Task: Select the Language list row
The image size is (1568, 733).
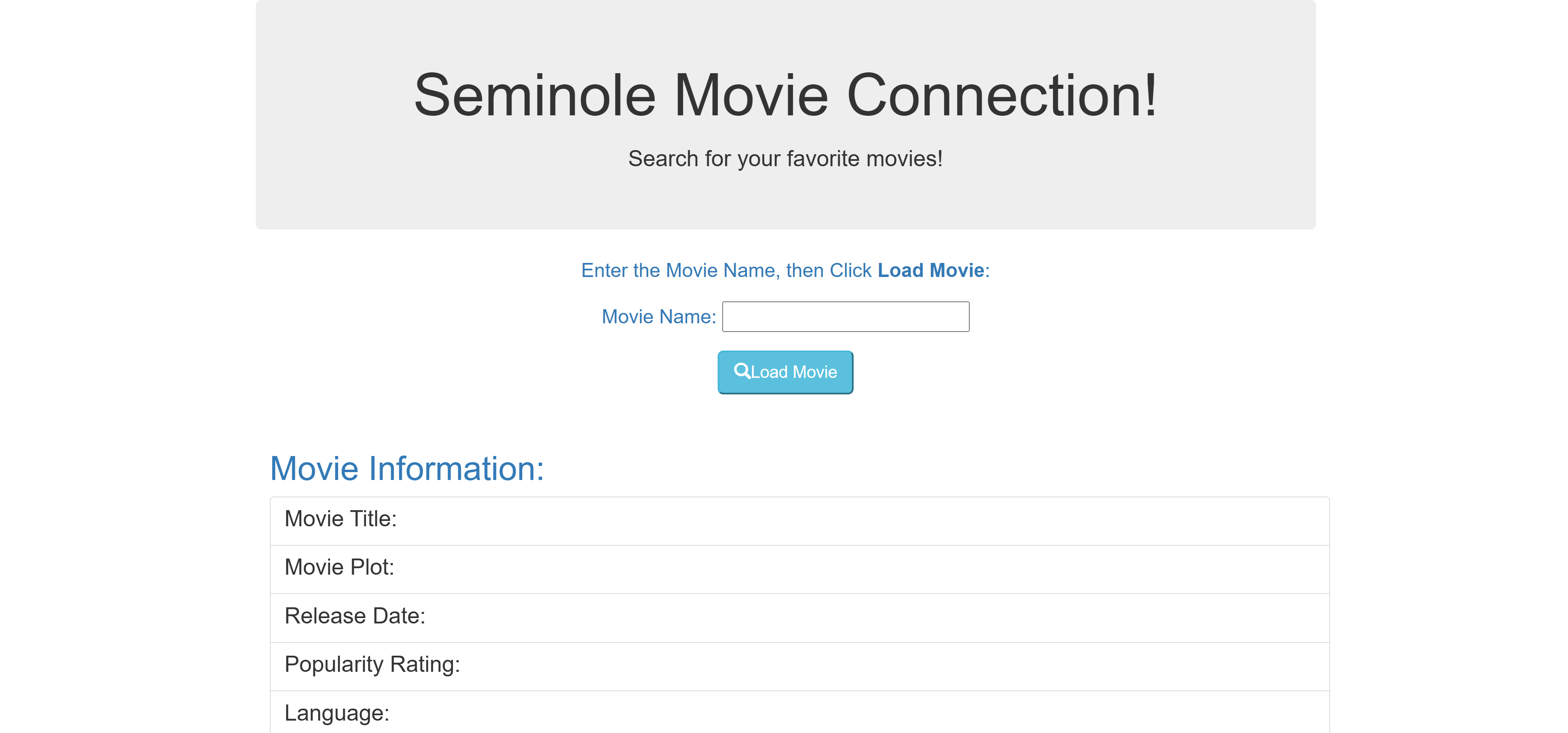Action: coord(799,713)
